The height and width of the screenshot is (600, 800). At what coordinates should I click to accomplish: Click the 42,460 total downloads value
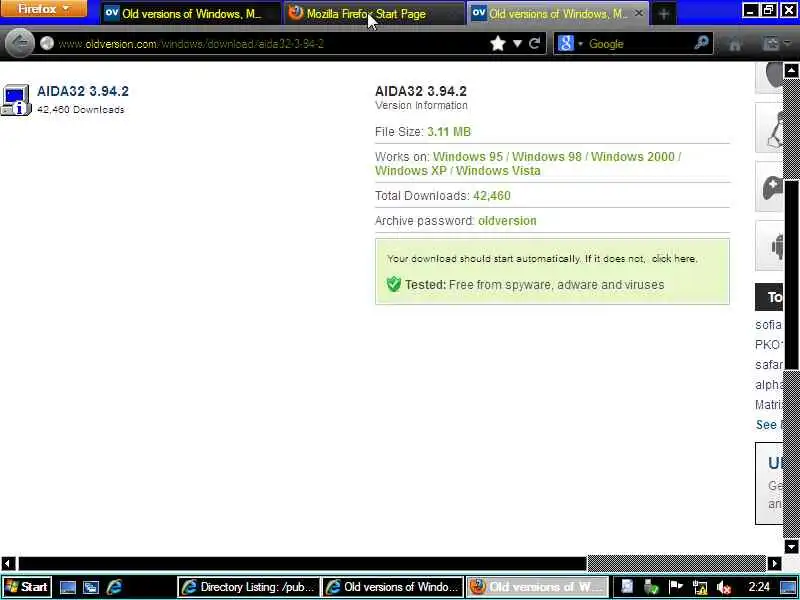(492, 196)
